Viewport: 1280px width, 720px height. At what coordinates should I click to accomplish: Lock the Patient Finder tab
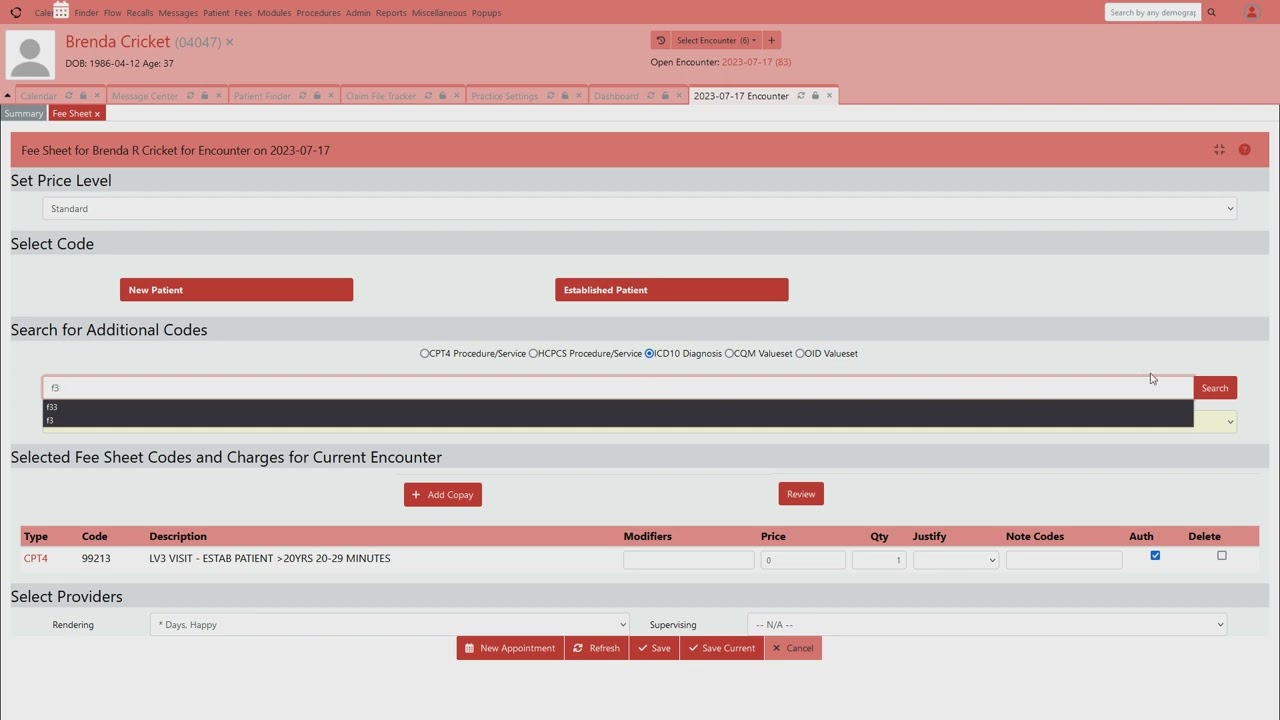(x=317, y=96)
